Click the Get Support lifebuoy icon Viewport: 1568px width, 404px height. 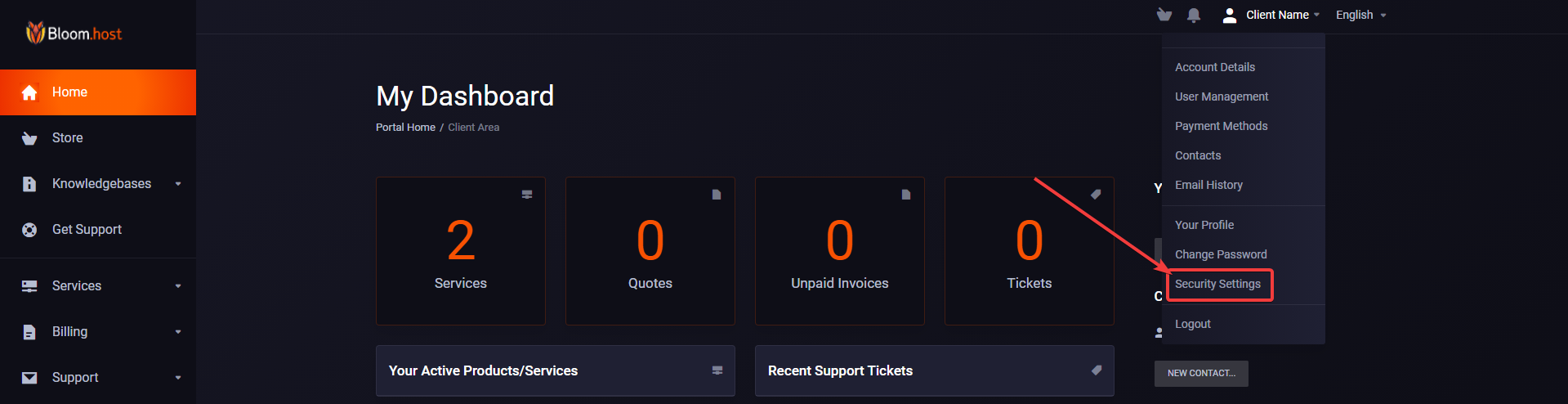point(29,230)
